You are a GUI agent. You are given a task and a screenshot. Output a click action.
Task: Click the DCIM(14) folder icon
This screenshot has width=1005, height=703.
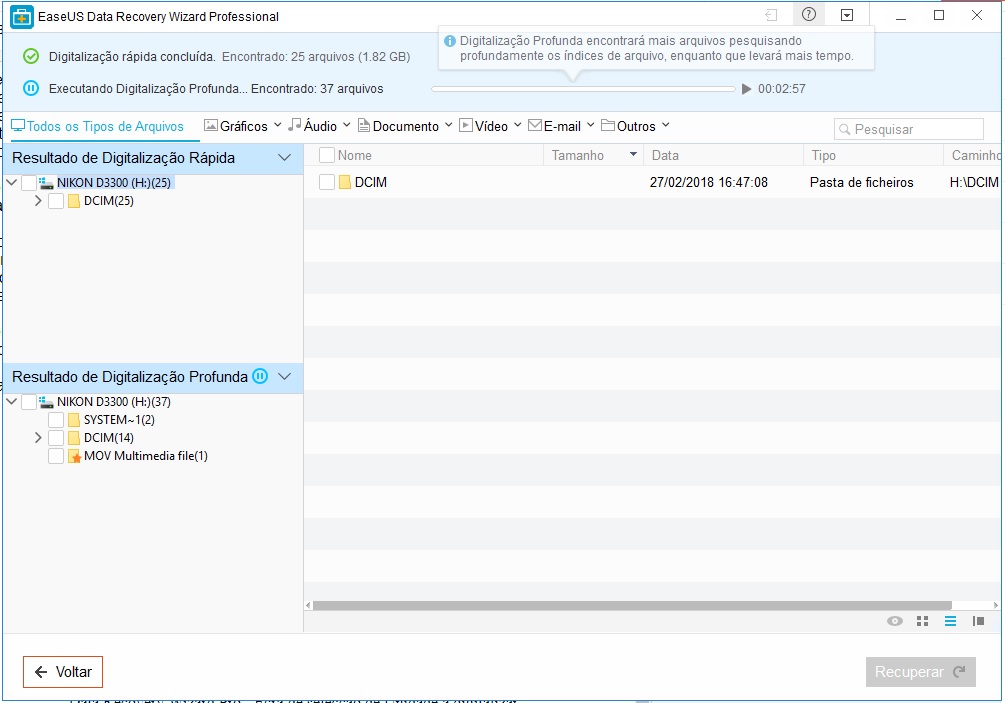[x=74, y=438]
